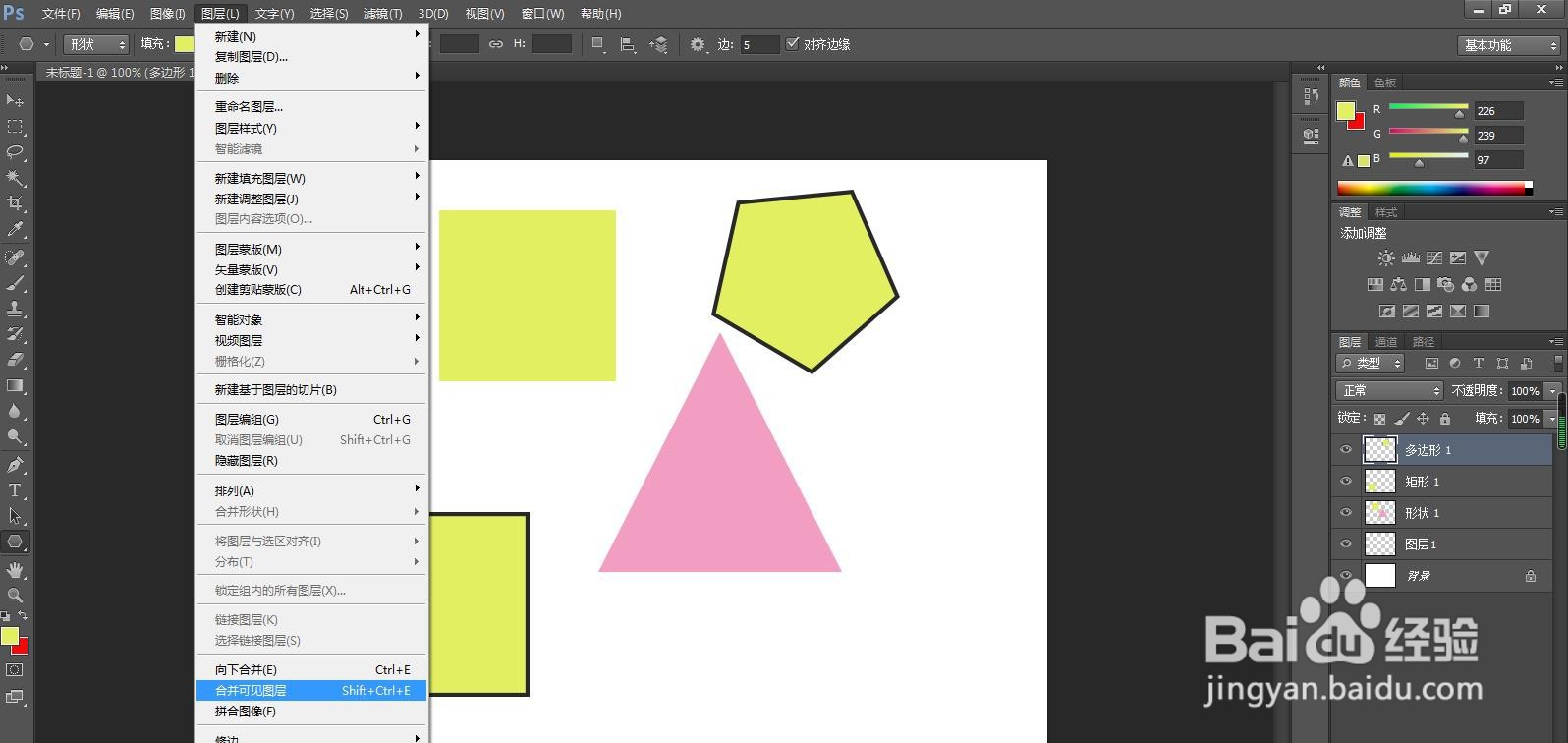This screenshot has height=743, width=1568.
Task: Open the 形状 tool mode dropdown
Action: click(x=97, y=44)
